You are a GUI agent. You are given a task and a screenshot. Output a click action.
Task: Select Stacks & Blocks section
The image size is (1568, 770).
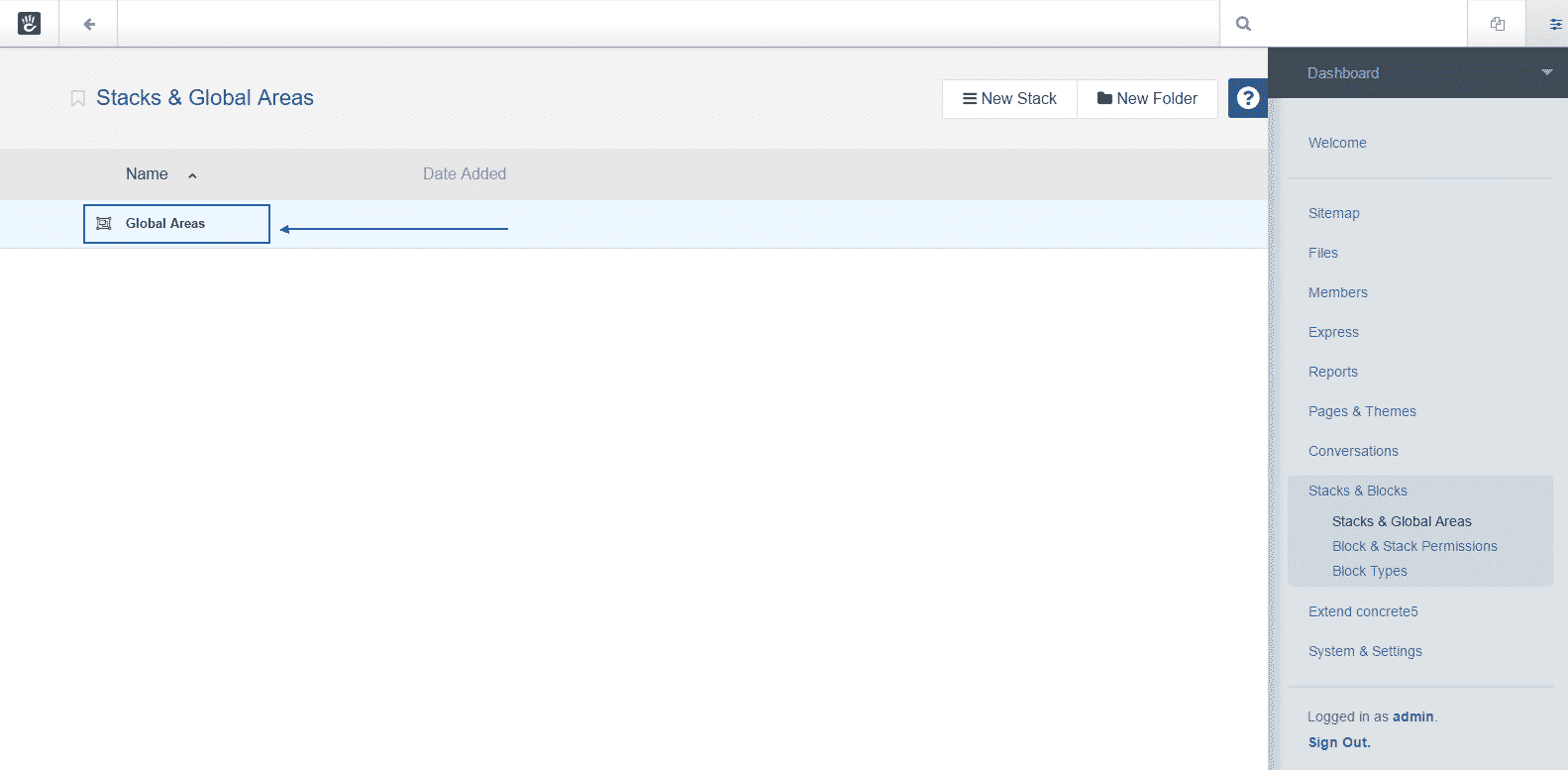[1357, 491]
